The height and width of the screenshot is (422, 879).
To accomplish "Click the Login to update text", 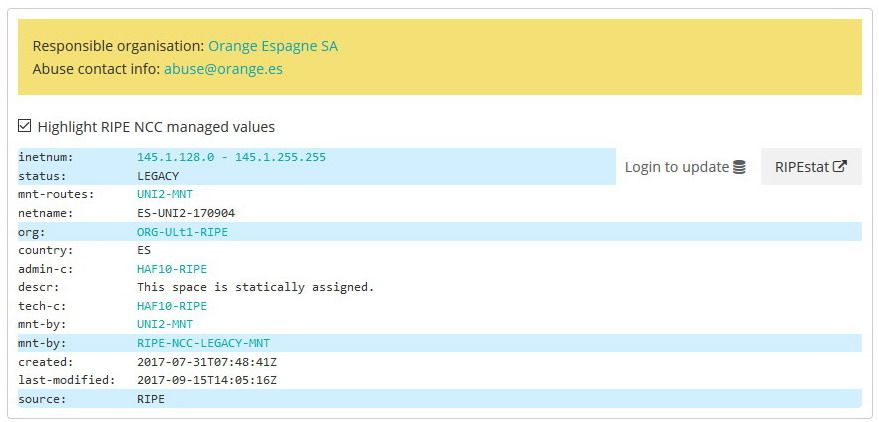I will 677,167.
